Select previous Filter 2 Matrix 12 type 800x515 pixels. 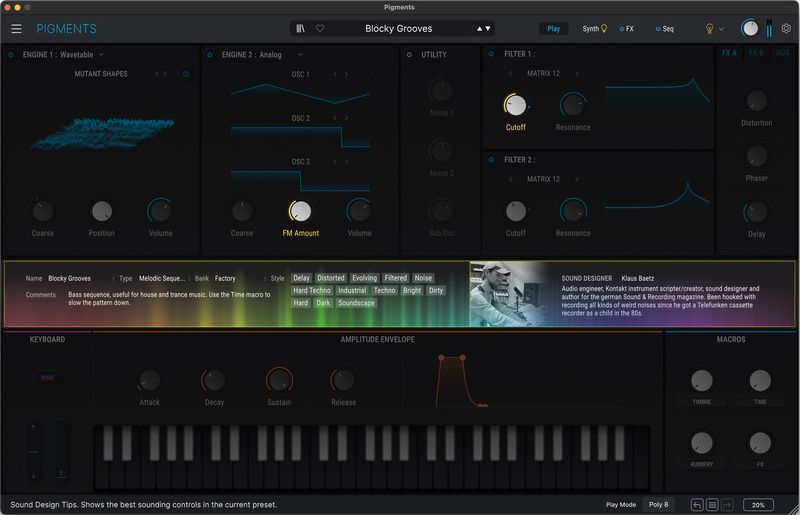coord(510,179)
